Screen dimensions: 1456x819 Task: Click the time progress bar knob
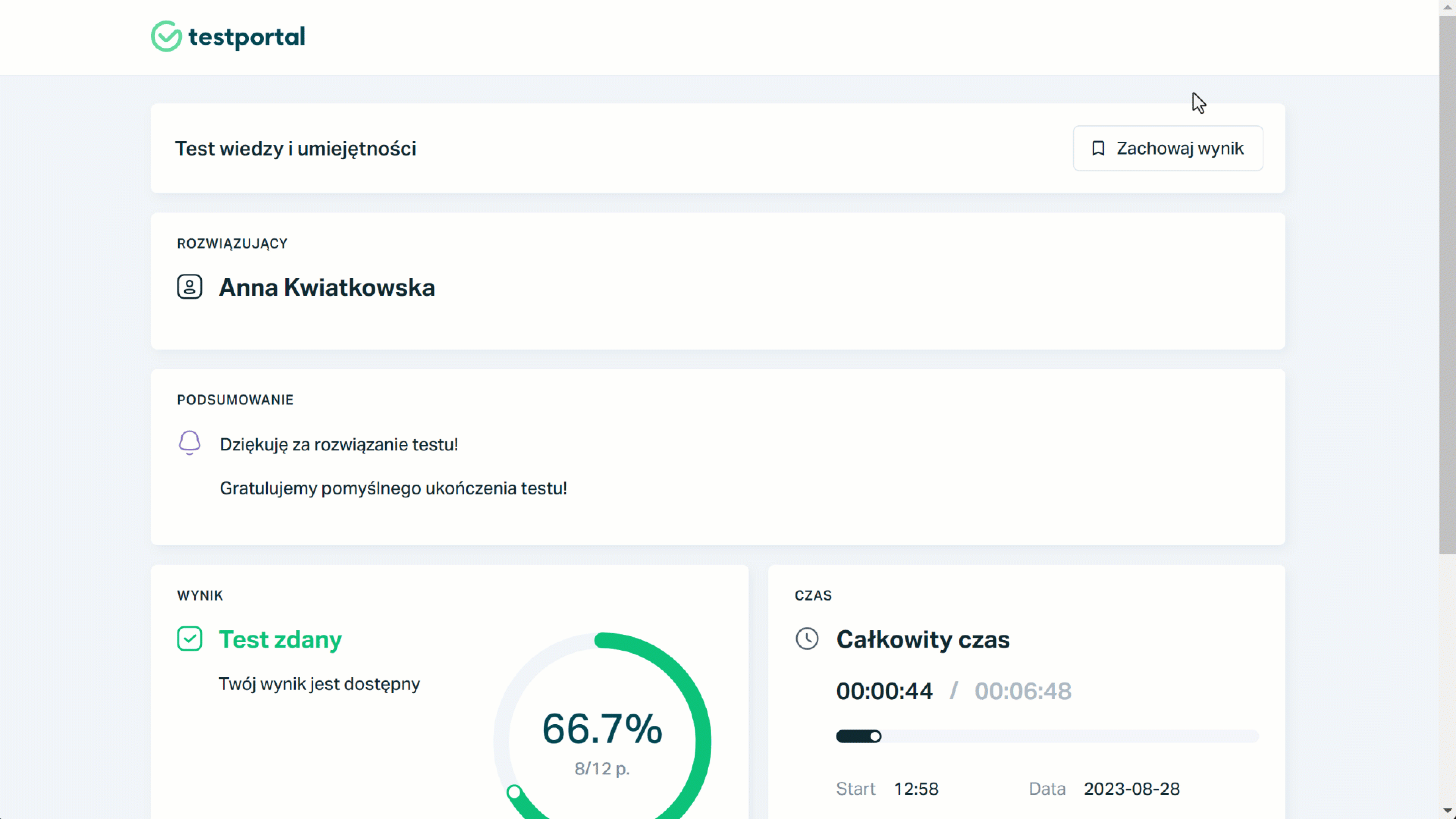(x=875, y=736)
